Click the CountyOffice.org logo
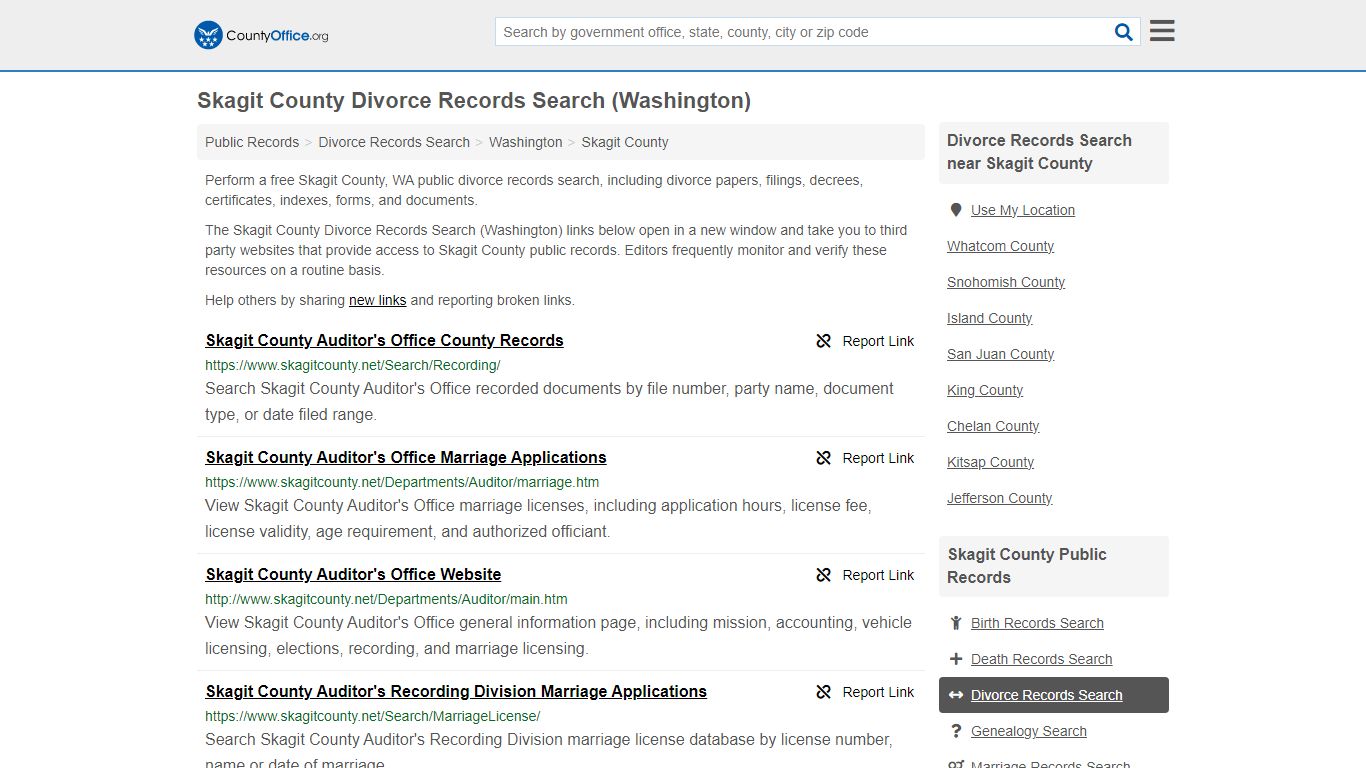 coord(261,35)
